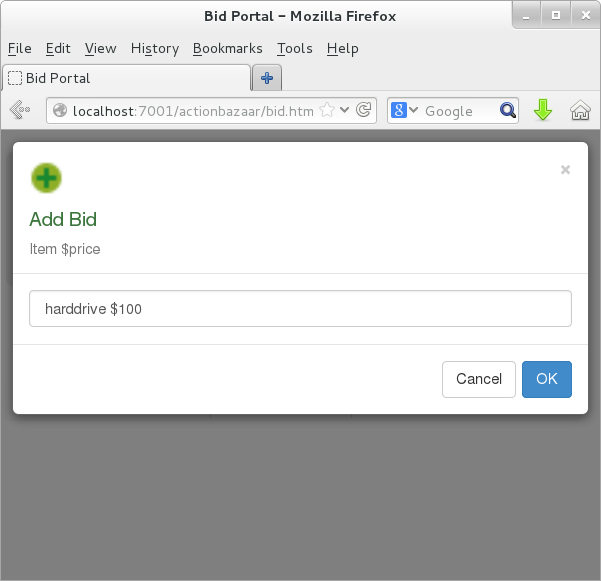Open the History menu
The height and width of the screenshot is (581, 601).
(154, 48)
